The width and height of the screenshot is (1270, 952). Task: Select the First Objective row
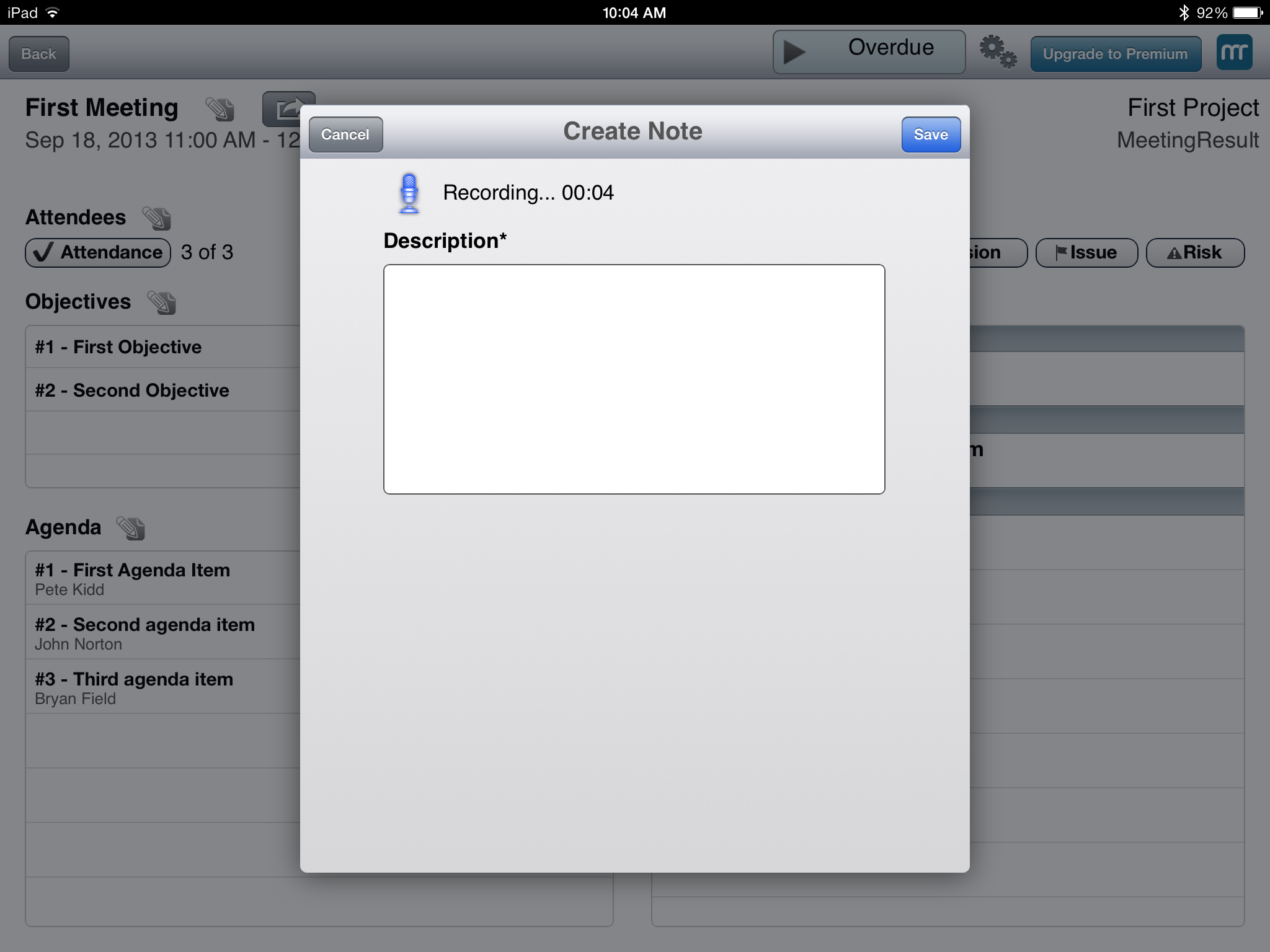point(162,347)
